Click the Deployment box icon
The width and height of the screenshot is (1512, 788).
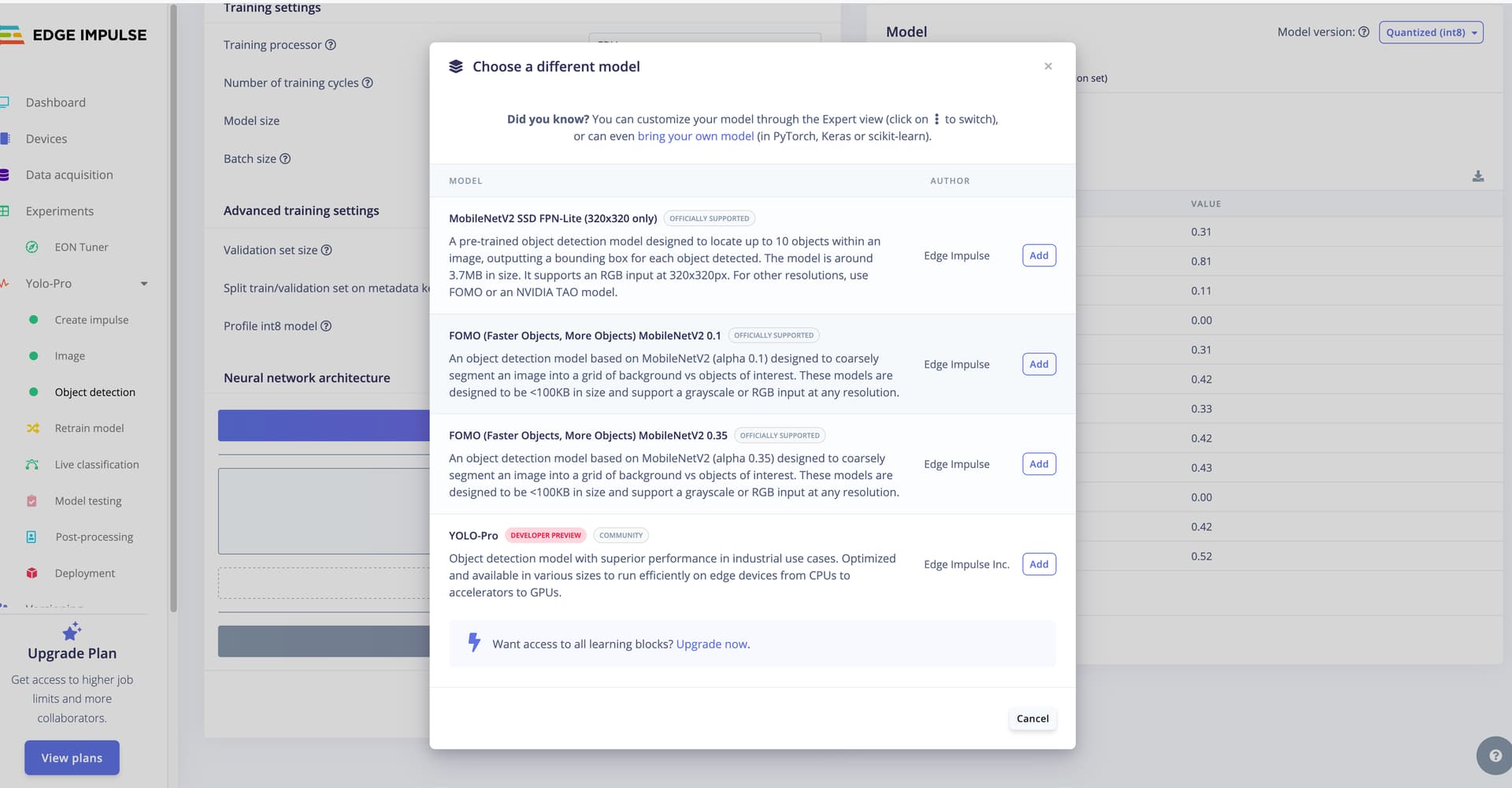pos(32,574)
